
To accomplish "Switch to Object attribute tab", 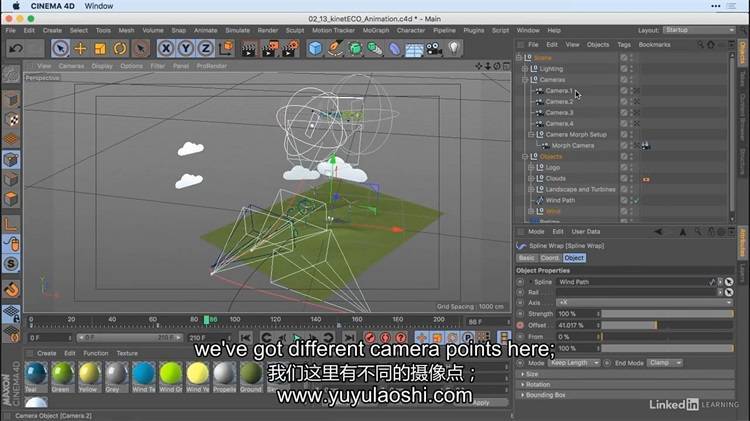I will coord(574,258).
